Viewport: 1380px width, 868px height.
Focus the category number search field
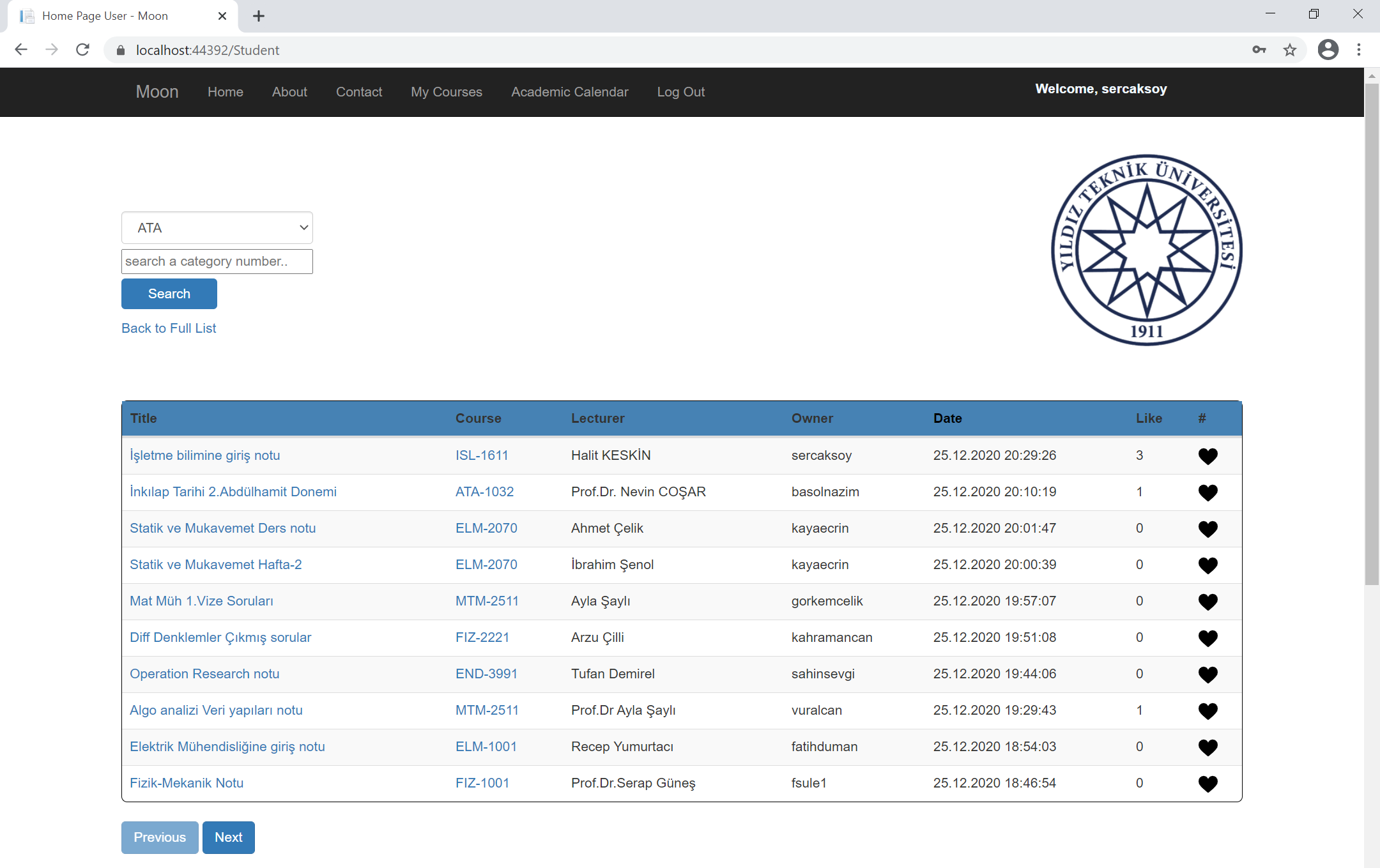pyautogui.click(x=217, y=261)
